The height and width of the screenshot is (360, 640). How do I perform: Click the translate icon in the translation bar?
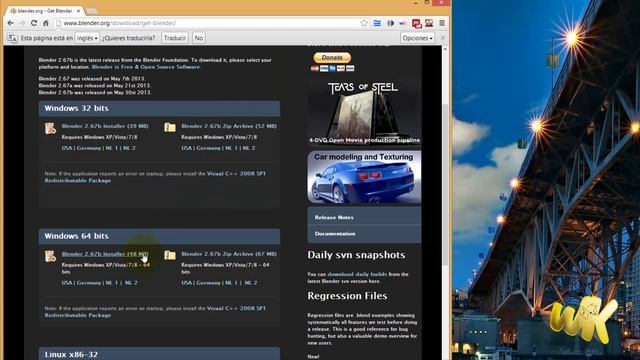(x=12, y=38)
